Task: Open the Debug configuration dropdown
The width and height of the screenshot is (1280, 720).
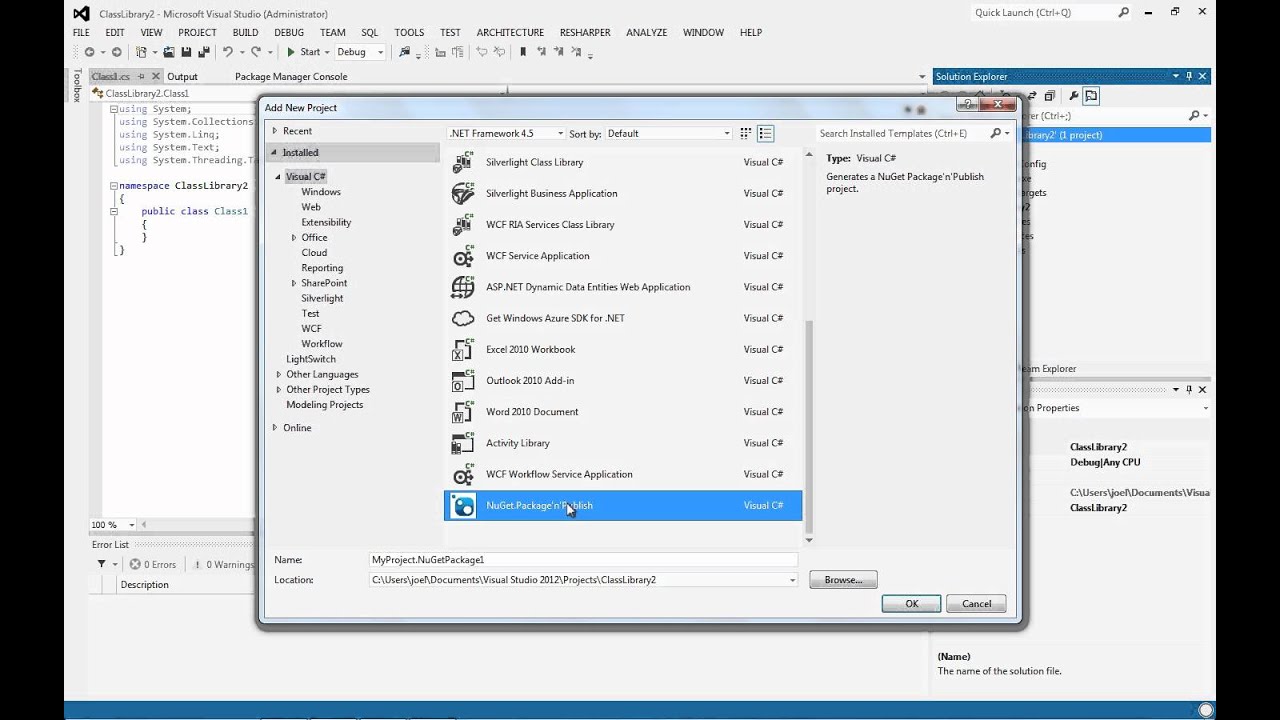Action: [x=360, y=52]
